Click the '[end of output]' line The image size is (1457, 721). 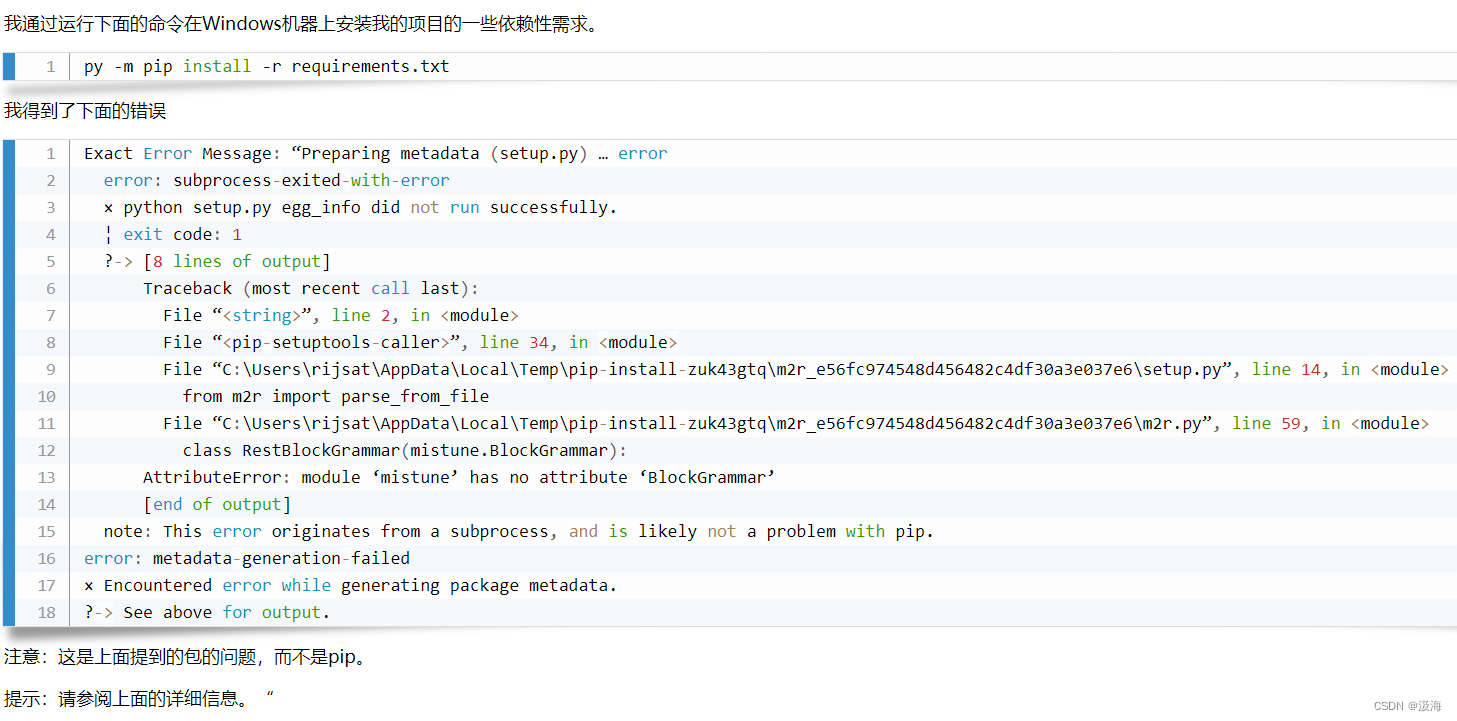(x=217, y=505)
